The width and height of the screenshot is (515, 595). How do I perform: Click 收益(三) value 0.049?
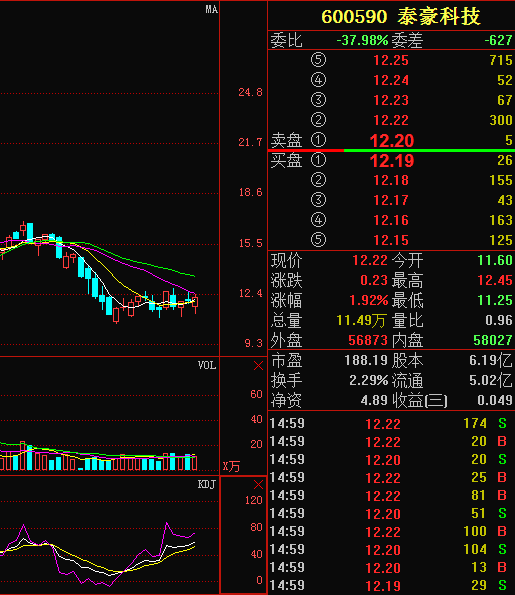495,400
